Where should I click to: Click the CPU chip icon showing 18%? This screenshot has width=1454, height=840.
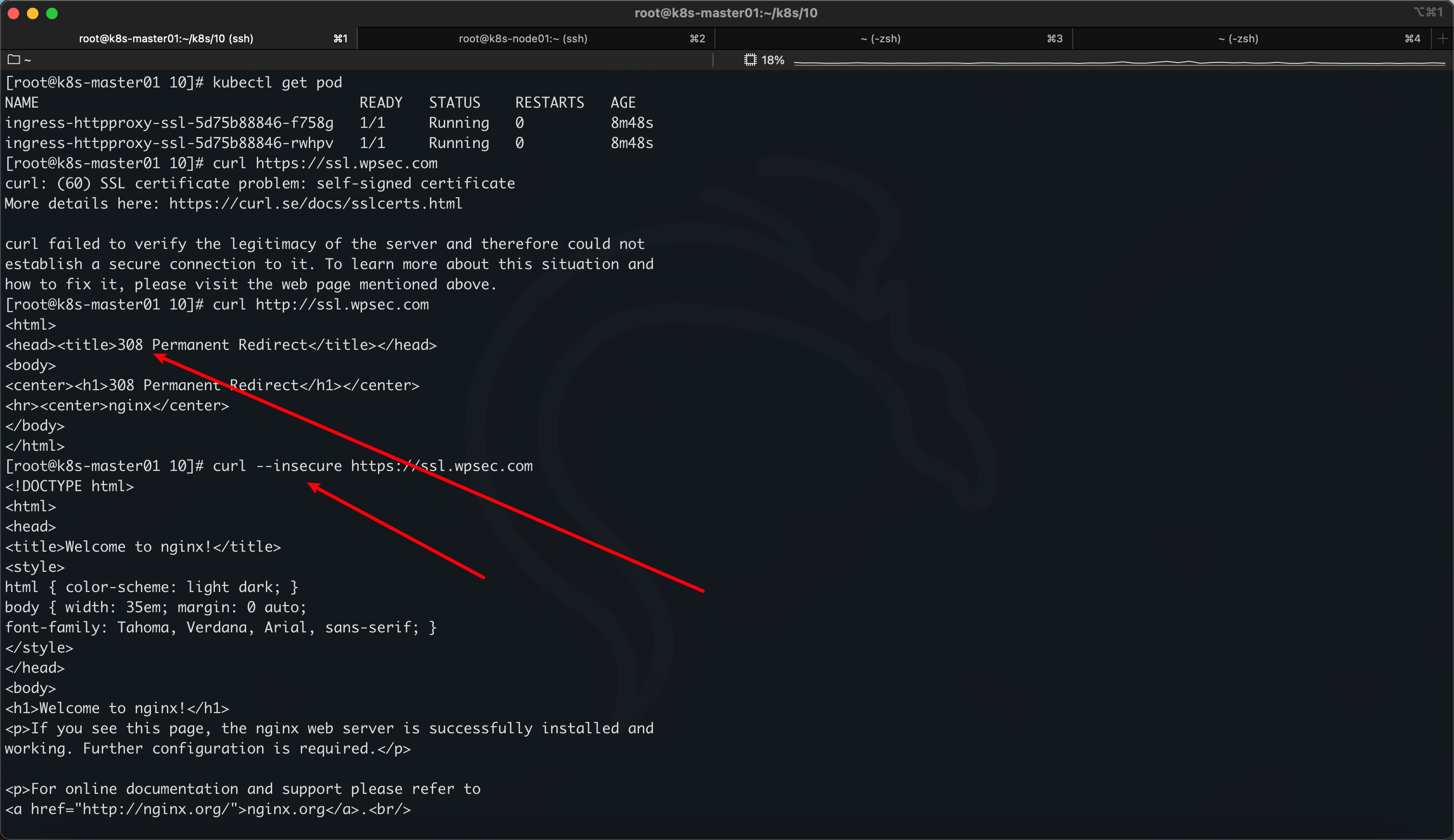pyautogui.click(x=750, y=60)
